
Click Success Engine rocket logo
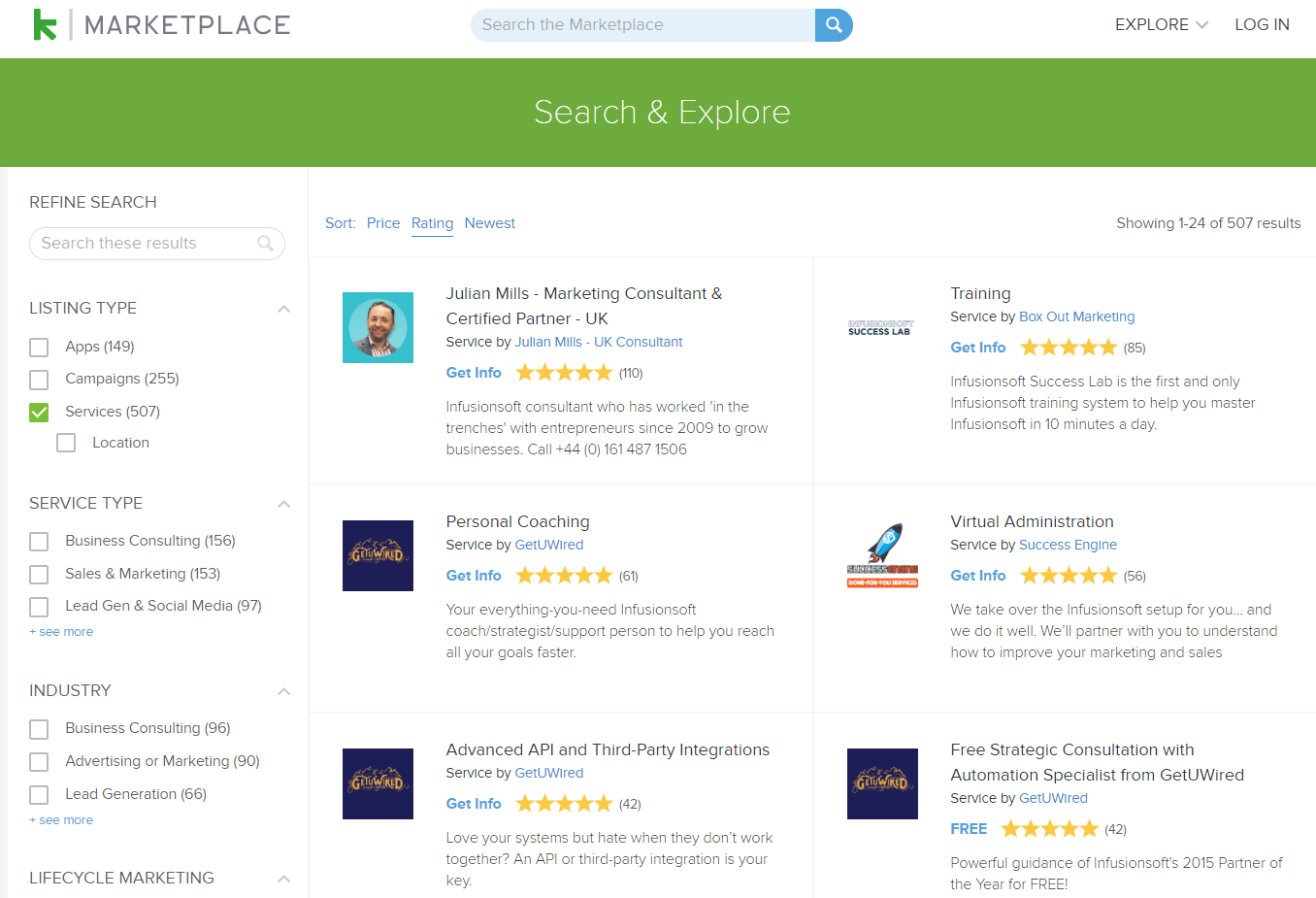(882, 555)
